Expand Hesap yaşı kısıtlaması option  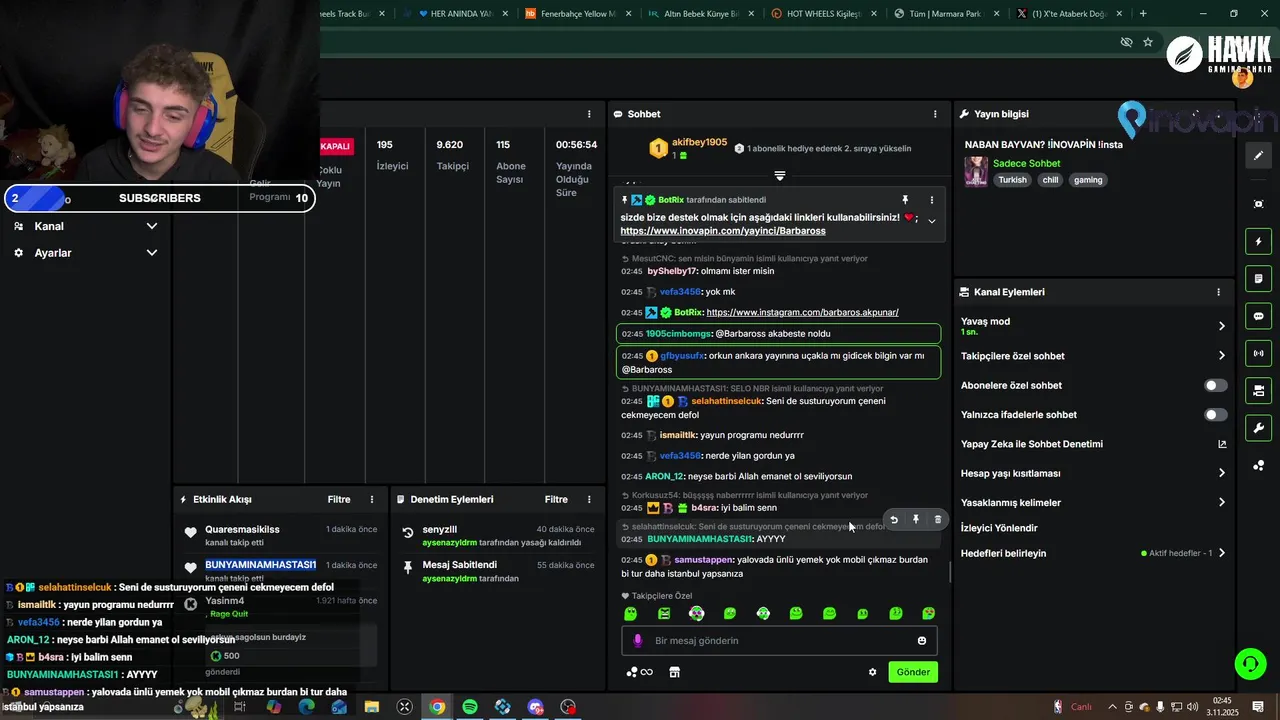1221,473
